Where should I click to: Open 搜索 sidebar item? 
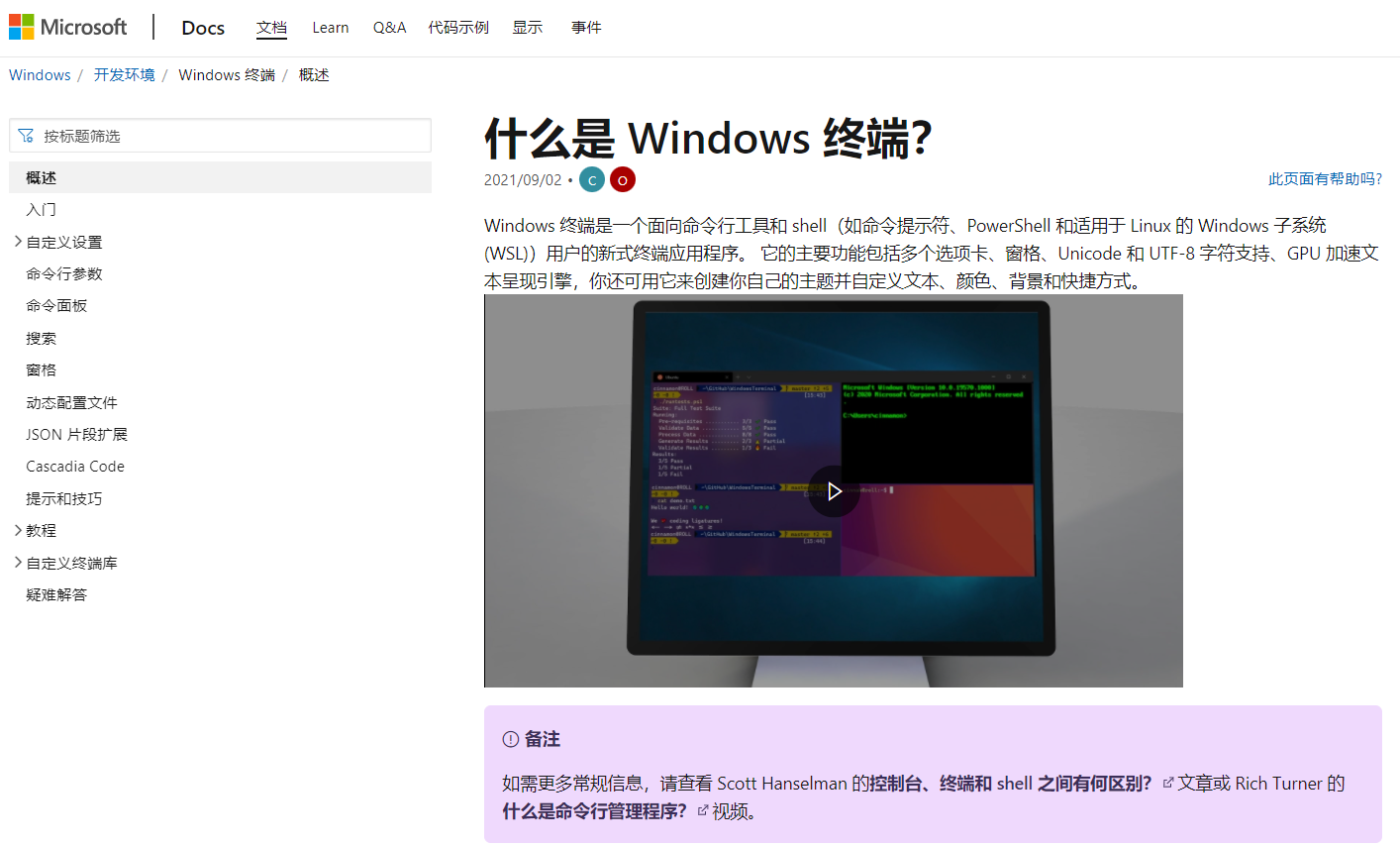tap(42, 339)
